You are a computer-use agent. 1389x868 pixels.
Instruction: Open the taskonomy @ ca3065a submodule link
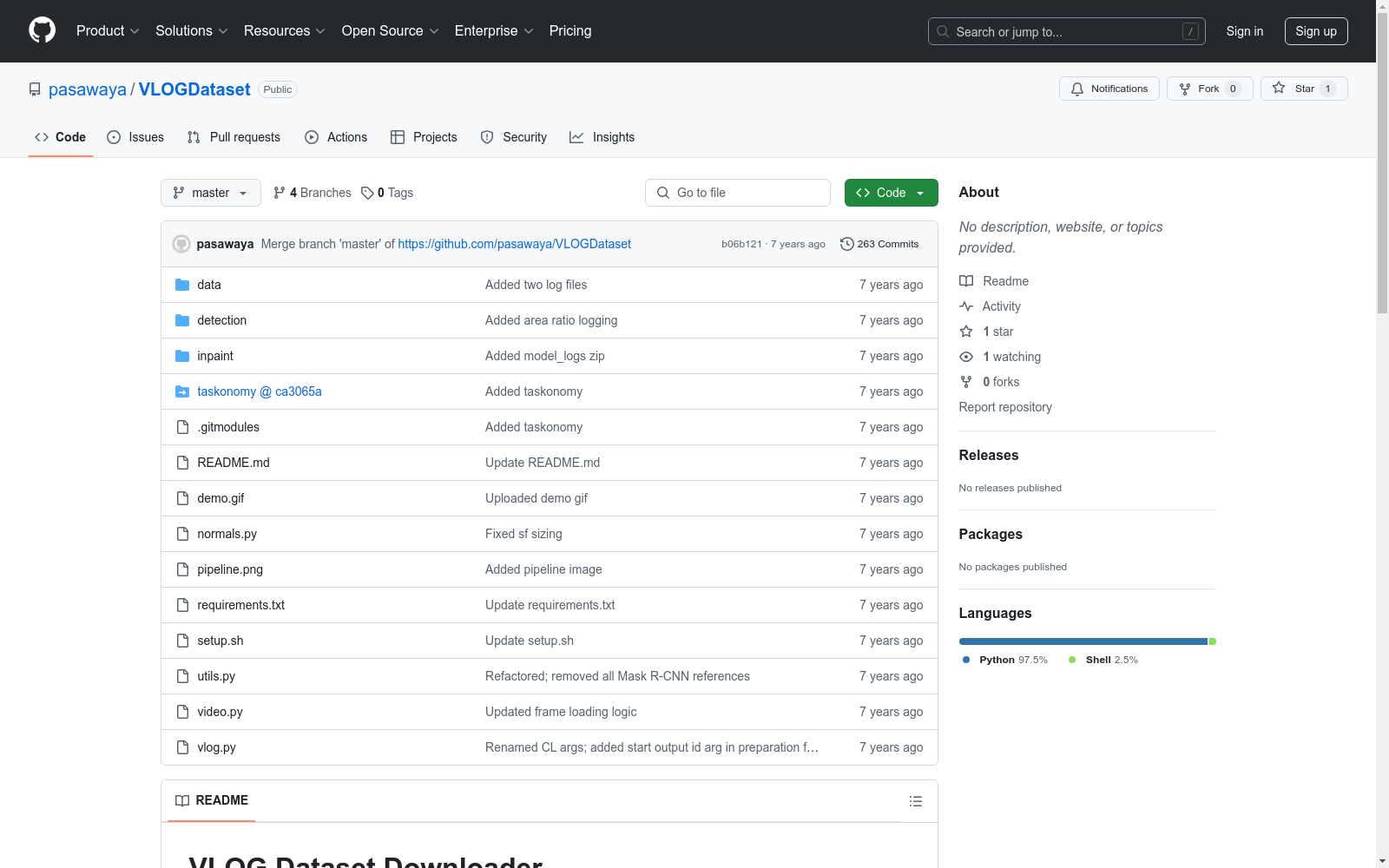(260, 391)
